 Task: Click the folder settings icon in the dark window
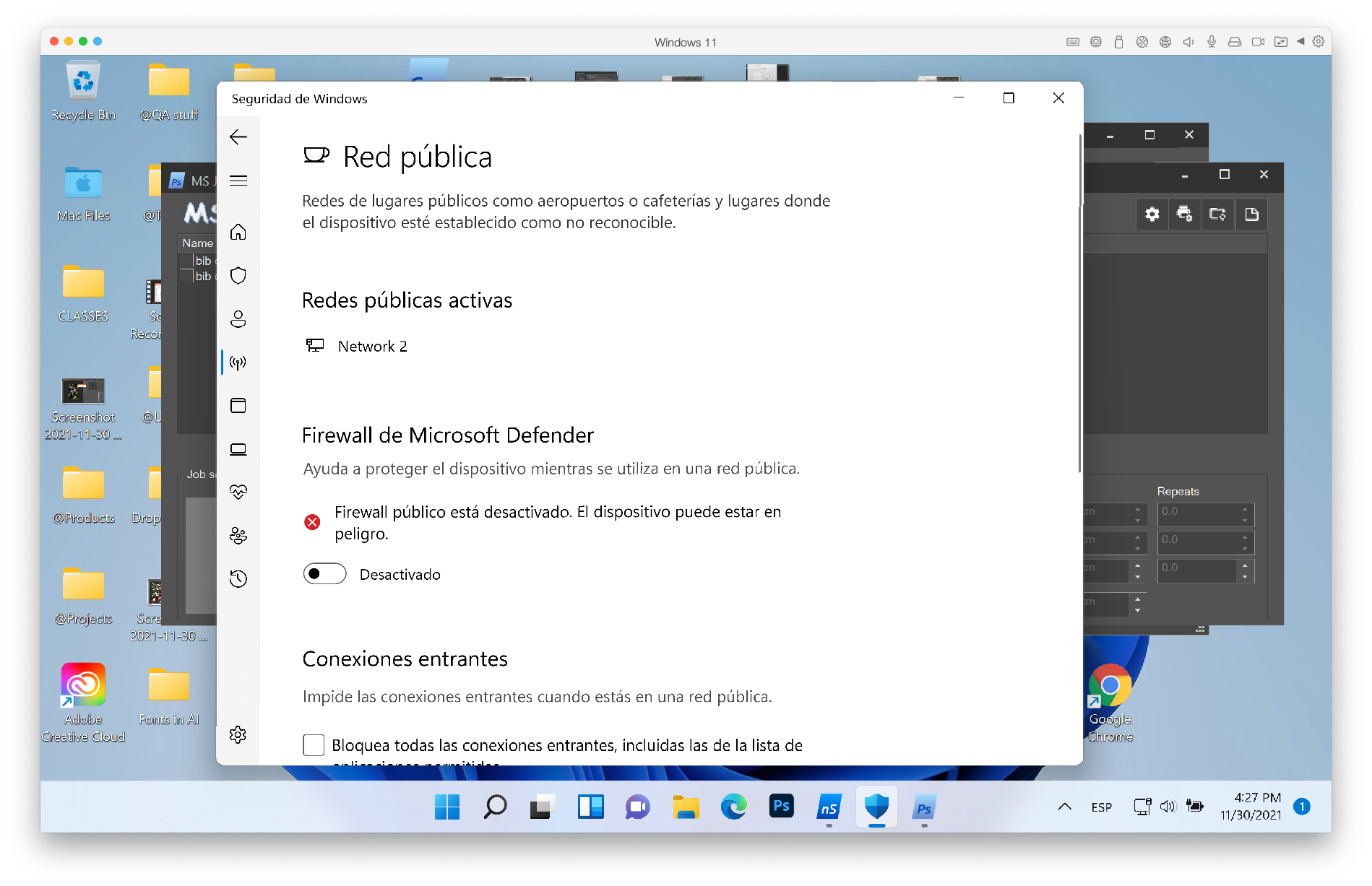click(1217, 214)
